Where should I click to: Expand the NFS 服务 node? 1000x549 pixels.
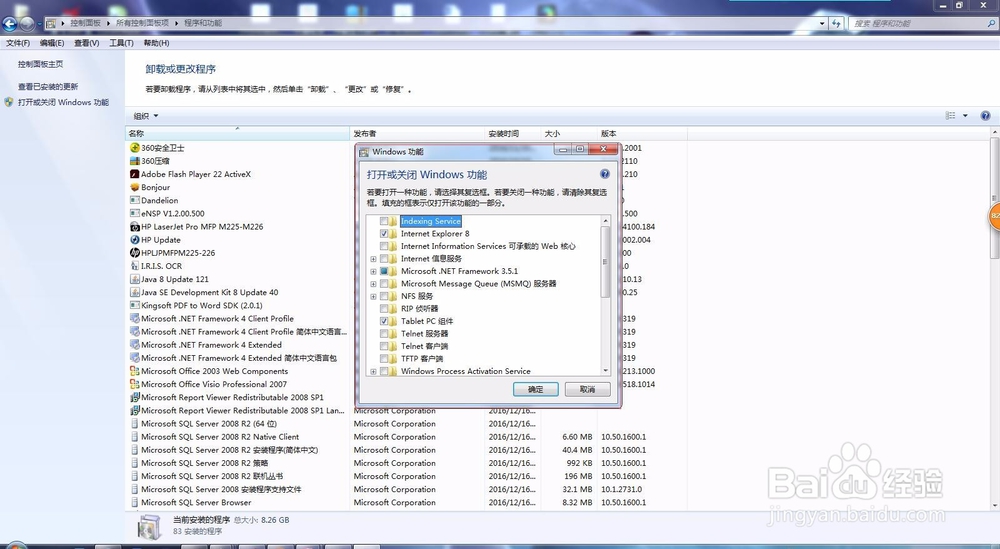point(373,296)
